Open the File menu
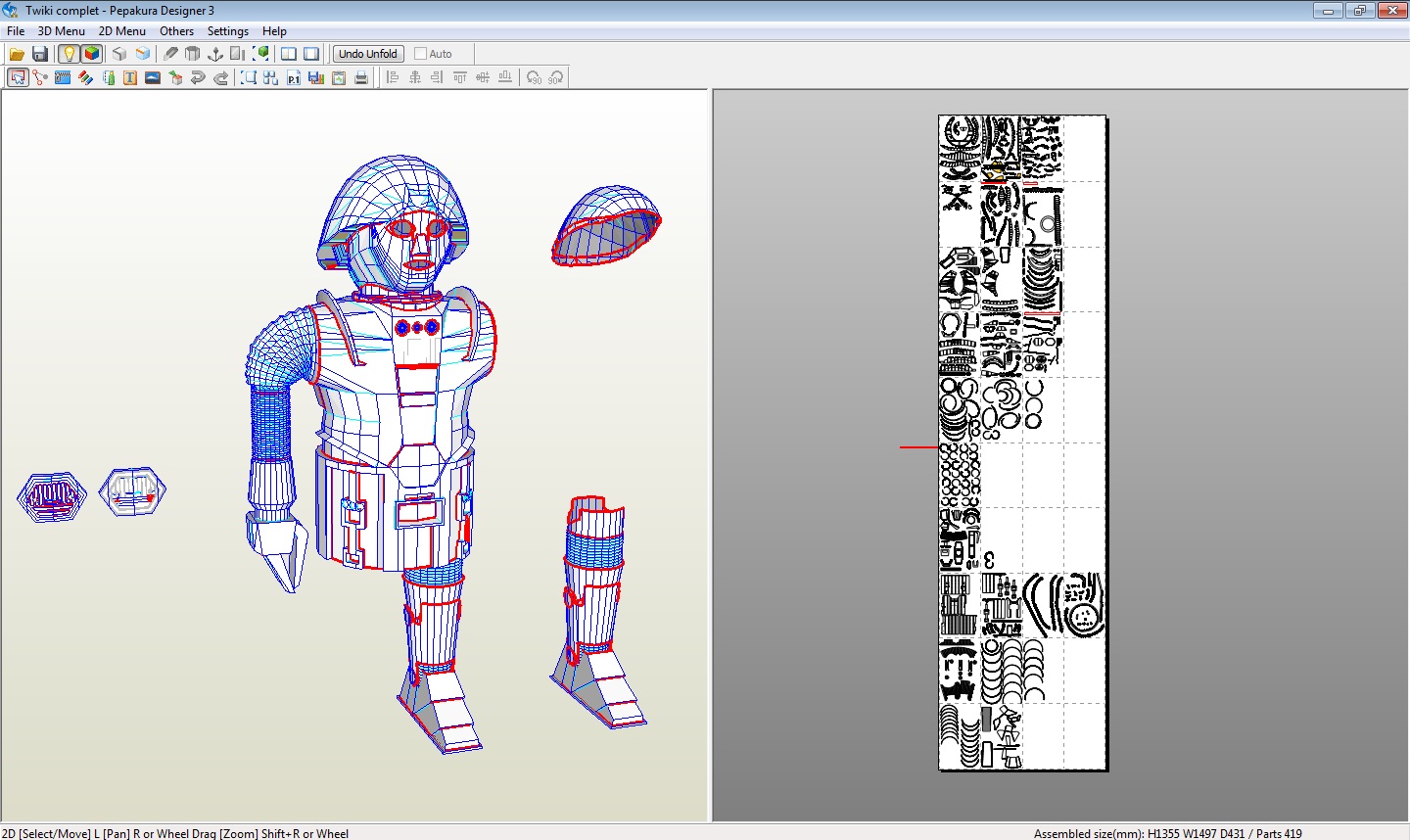The height and width of the screenshot is (840, 1410). click(x=16, y=30)
